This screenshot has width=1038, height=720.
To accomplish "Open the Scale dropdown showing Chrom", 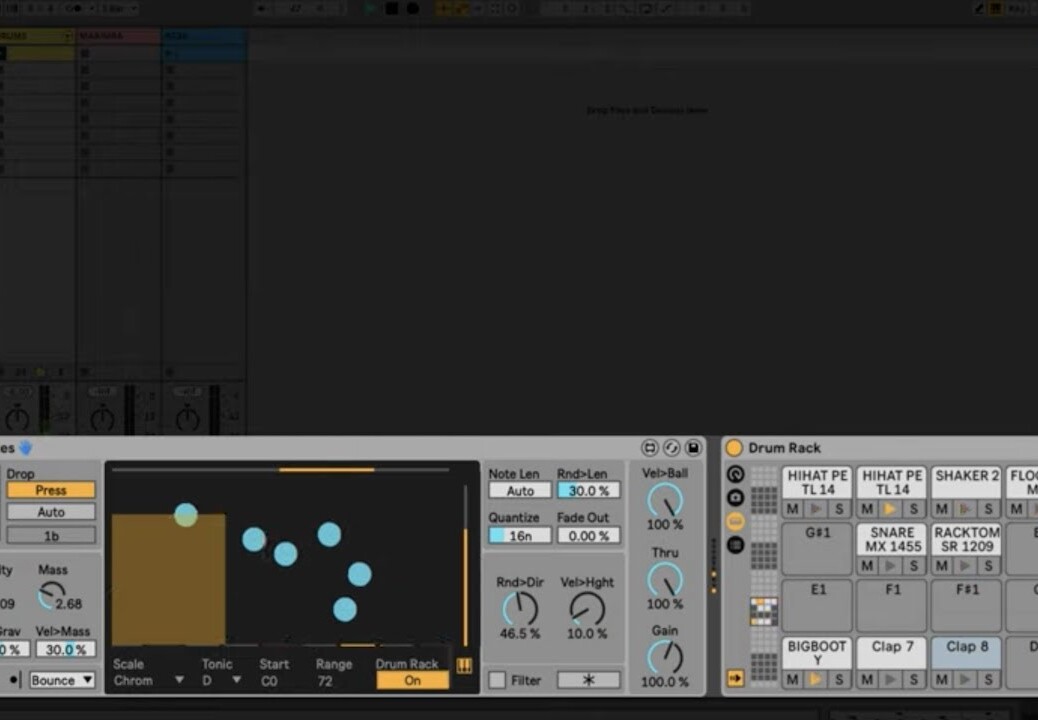I will point(149,680).
